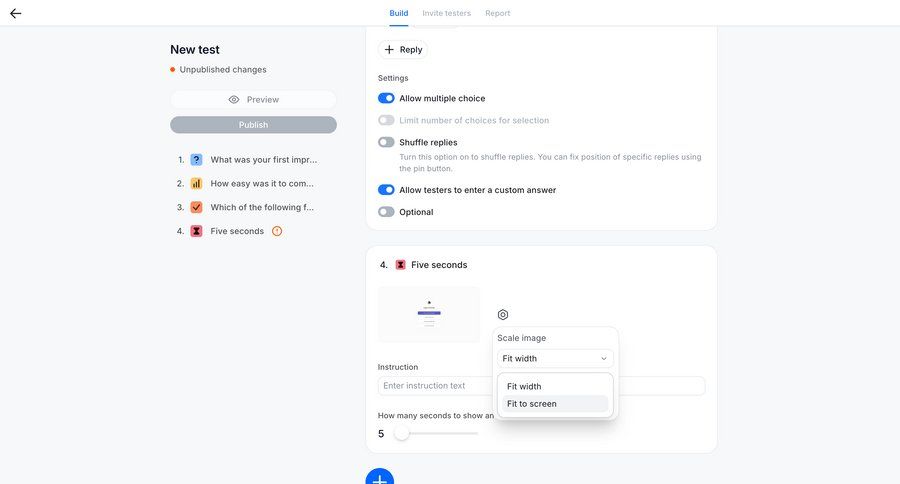
Task: Click the Preview button
Action: pyautogui.click(x=253, y=100)
